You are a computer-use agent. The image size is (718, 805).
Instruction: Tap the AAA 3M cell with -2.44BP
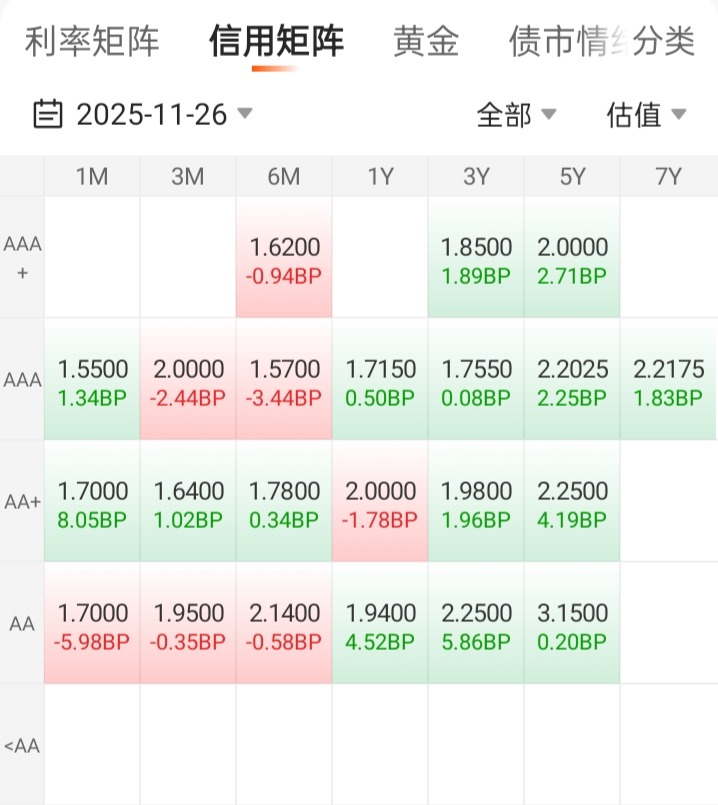tap(188, 380)
